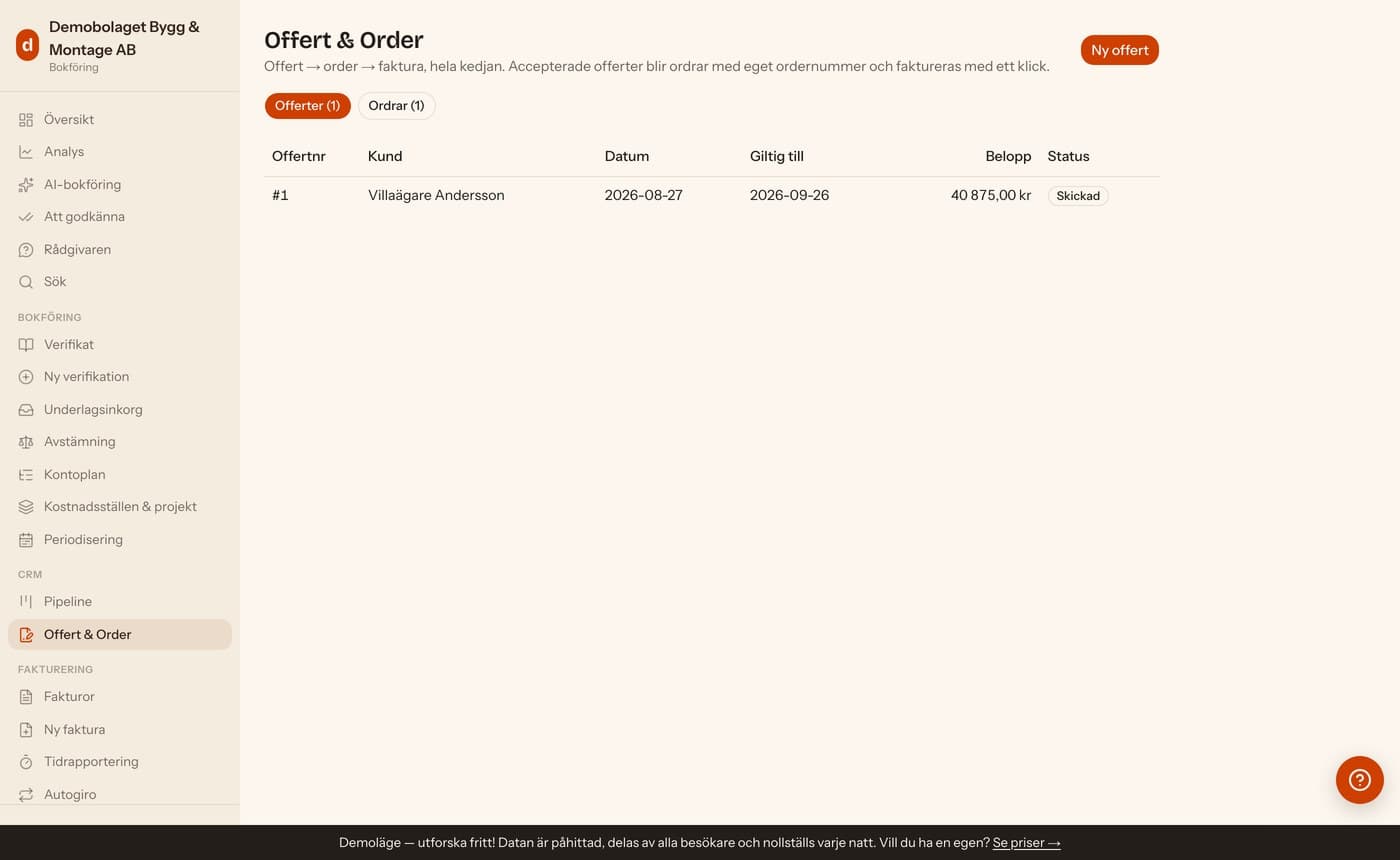Click the Datum column header
This screenshot has width=1400, height=860.
pyautogui.click(x=627, y=157)
